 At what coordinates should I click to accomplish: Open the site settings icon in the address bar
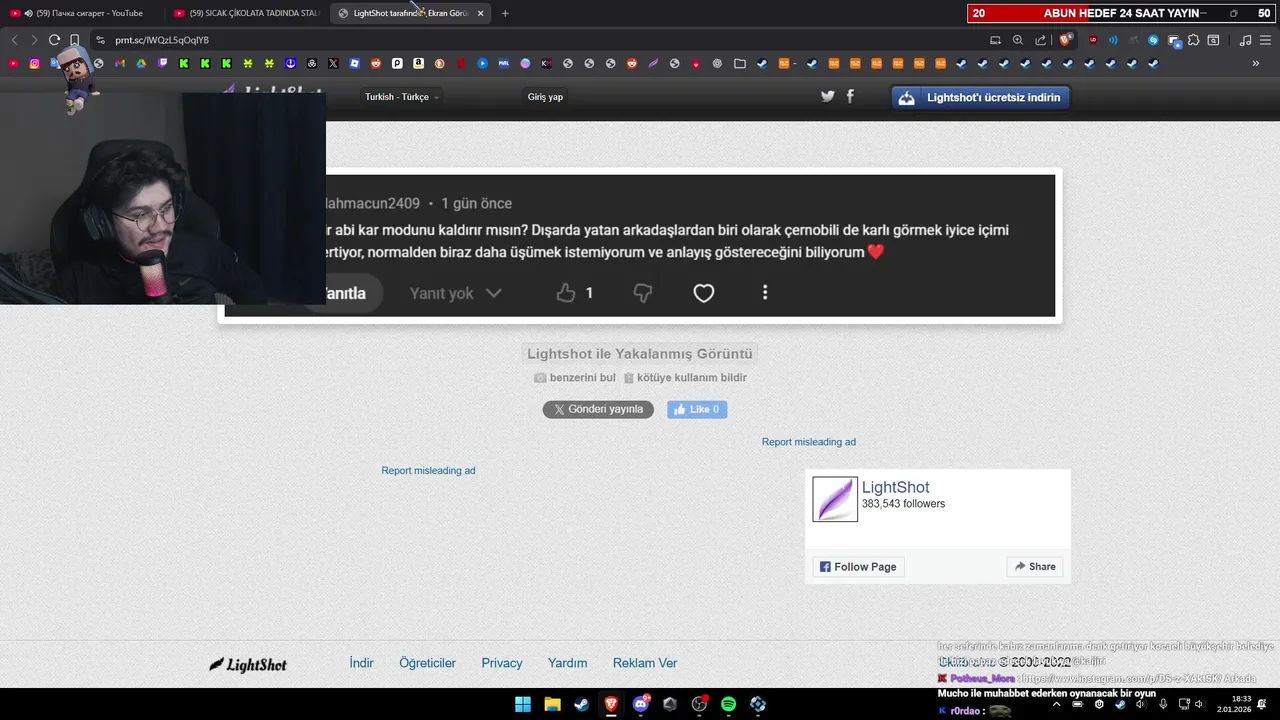(x=100, y=40)
